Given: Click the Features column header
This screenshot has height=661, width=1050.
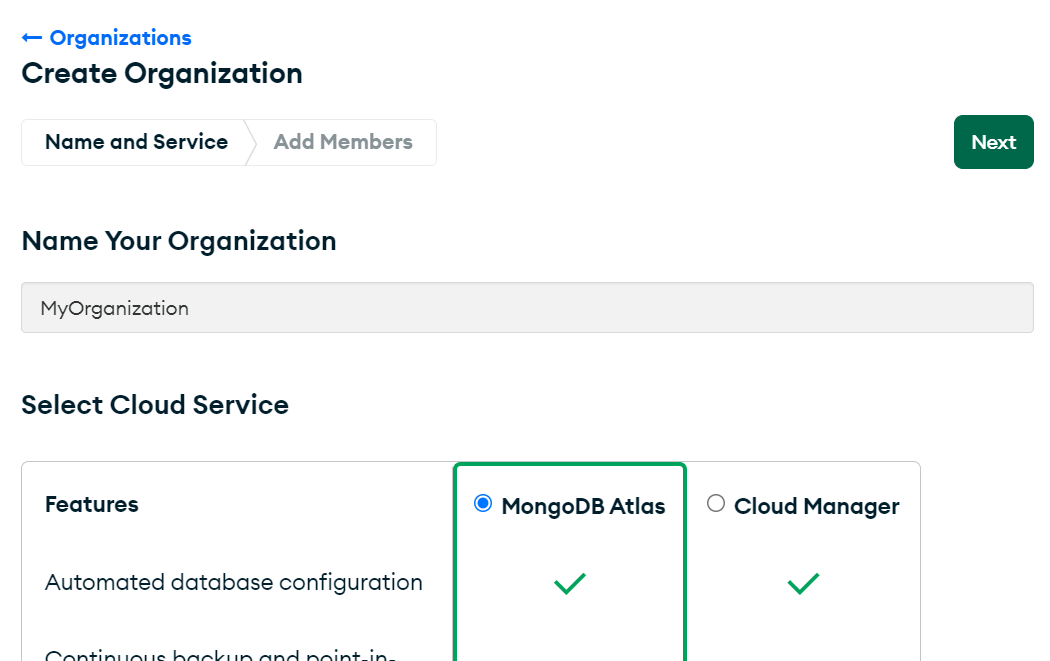Looking at the screenshot, I should click(x=92, y=504).
